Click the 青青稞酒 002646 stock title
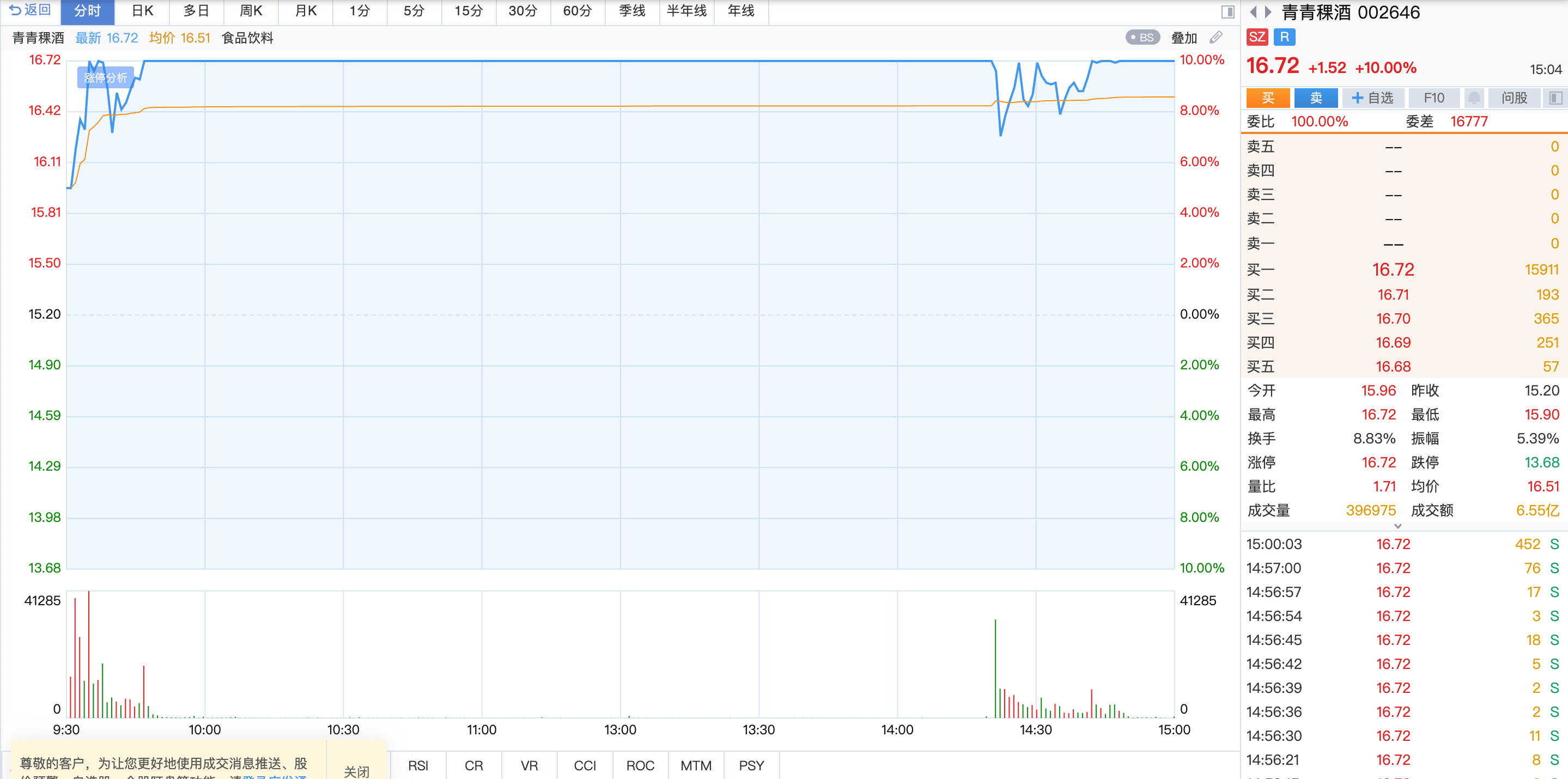 point(1351,12)
